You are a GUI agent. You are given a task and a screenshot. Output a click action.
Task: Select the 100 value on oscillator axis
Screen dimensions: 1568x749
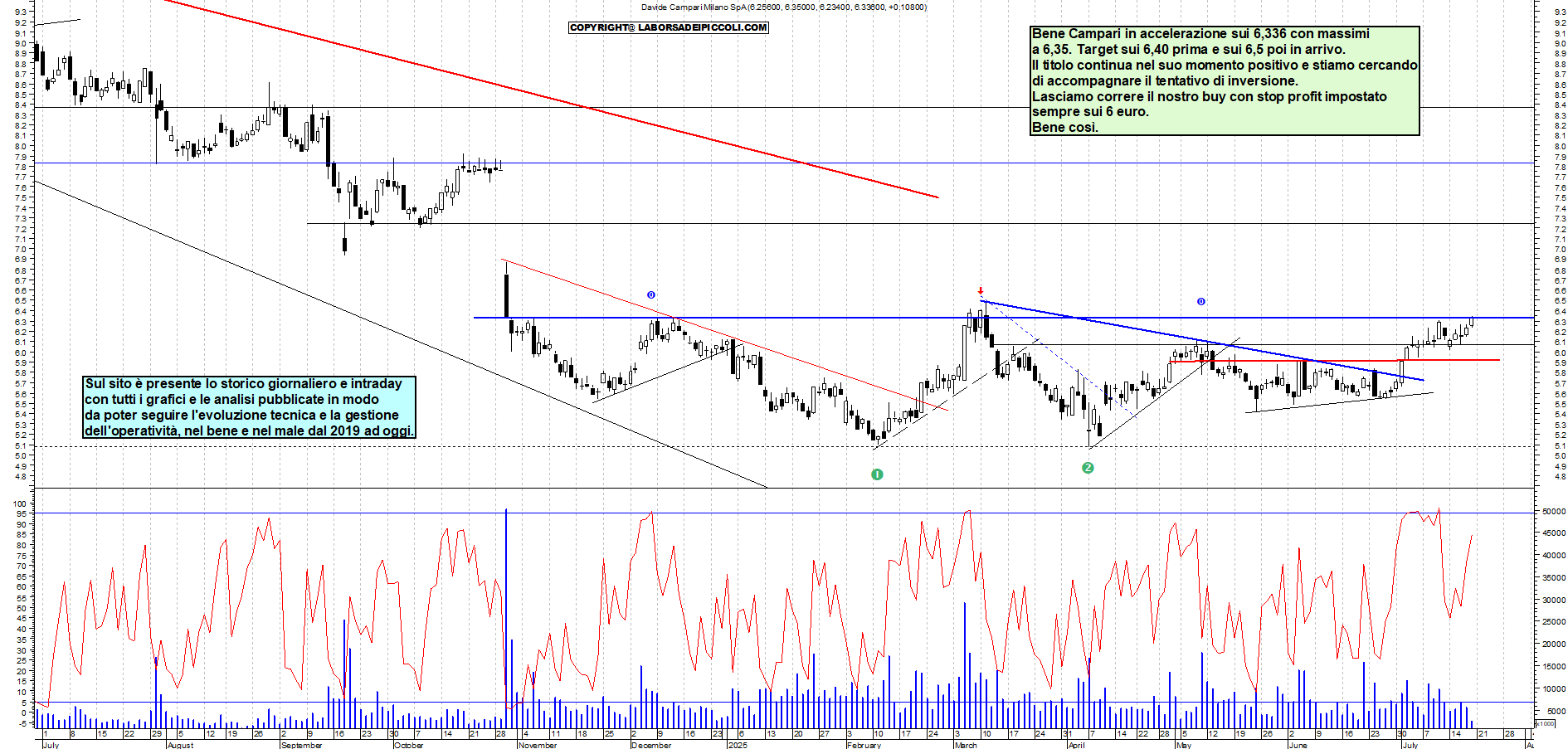coord(20,503)
